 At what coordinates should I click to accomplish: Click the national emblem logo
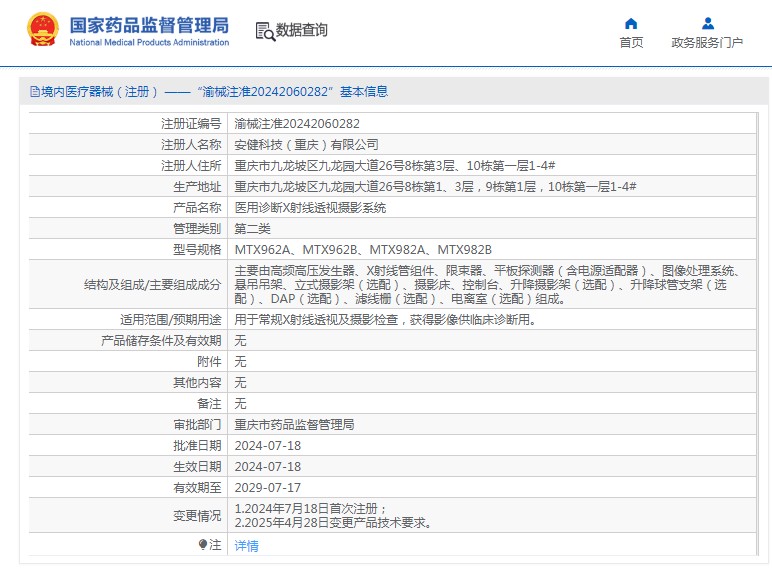[42, 30]
